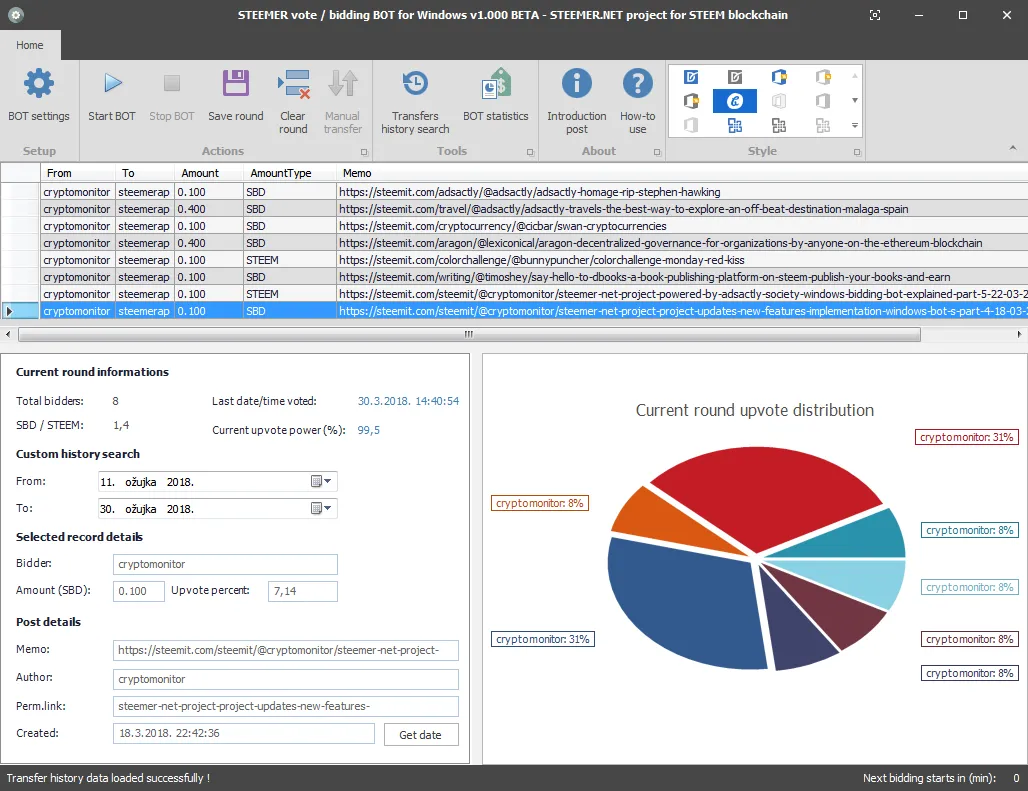Click the Created date field
This screenshot has height=791, width=1028.
click(x=243, y=733)
